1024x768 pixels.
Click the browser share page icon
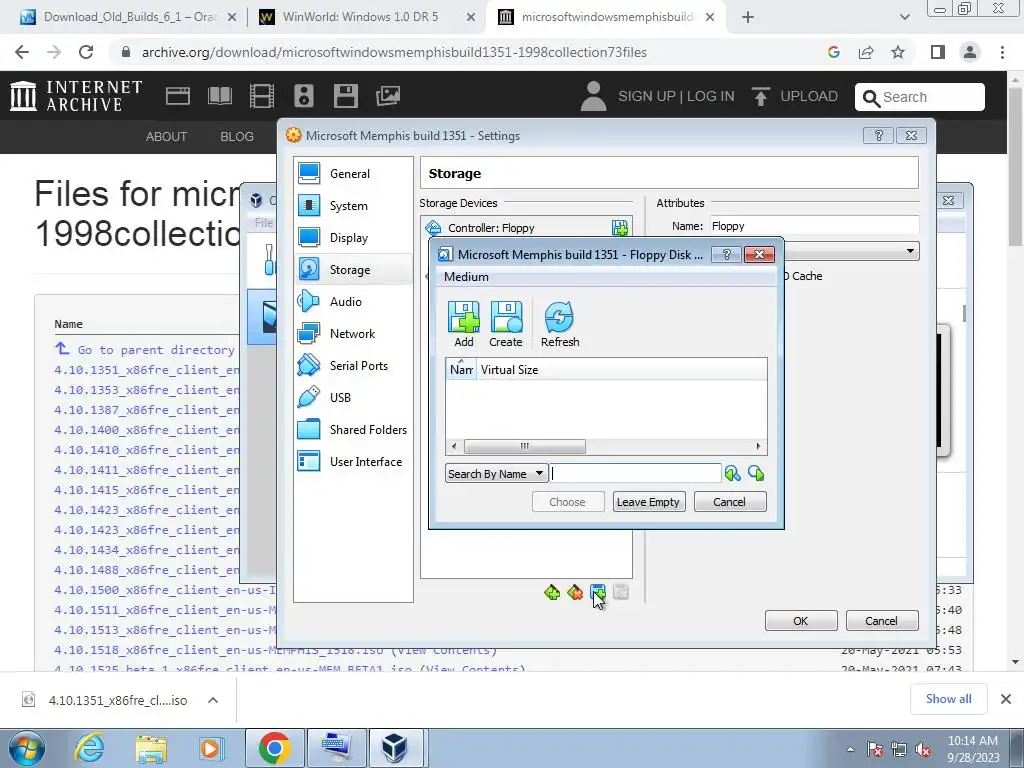tap(866, 52)
